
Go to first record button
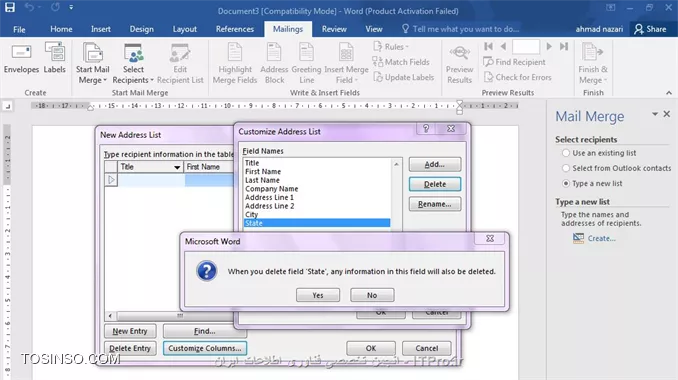(489, 46)
